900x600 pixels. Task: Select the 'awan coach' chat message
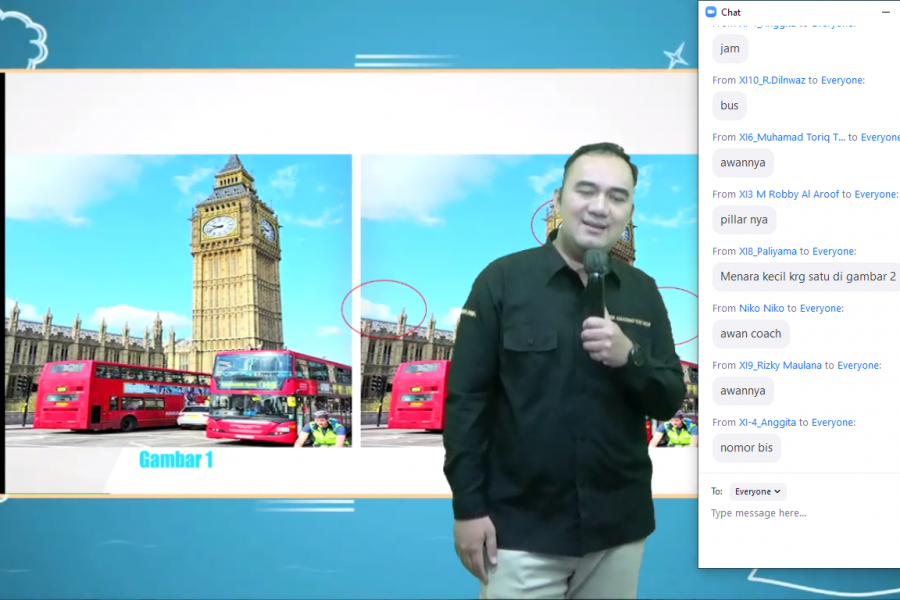point(750,334)
